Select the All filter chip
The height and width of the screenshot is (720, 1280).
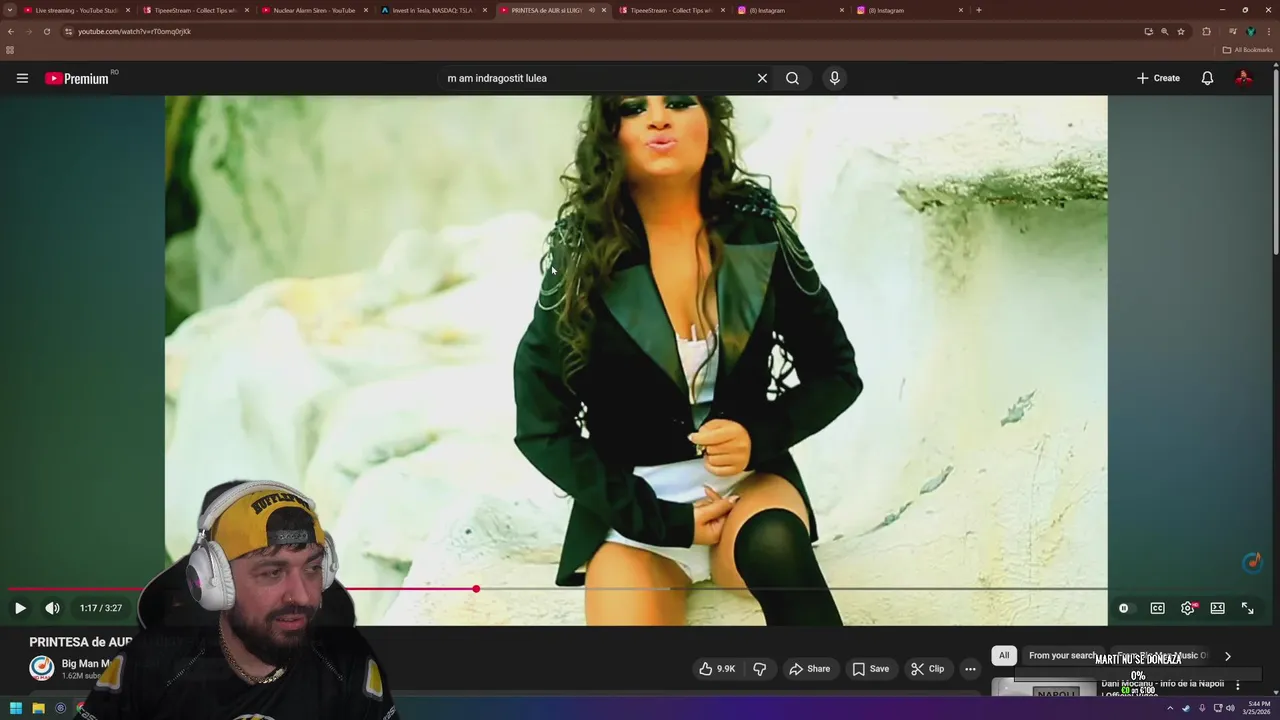tap(1004, 656)
